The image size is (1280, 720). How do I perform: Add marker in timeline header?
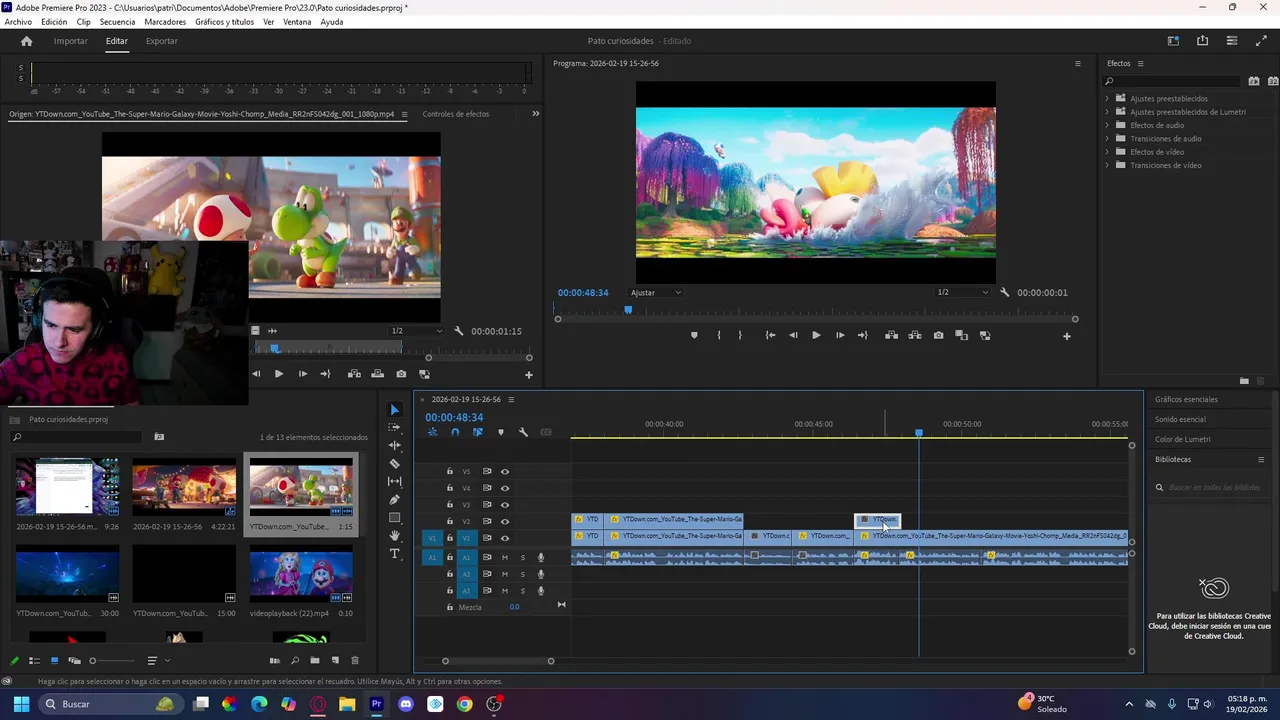pos(501,432)
